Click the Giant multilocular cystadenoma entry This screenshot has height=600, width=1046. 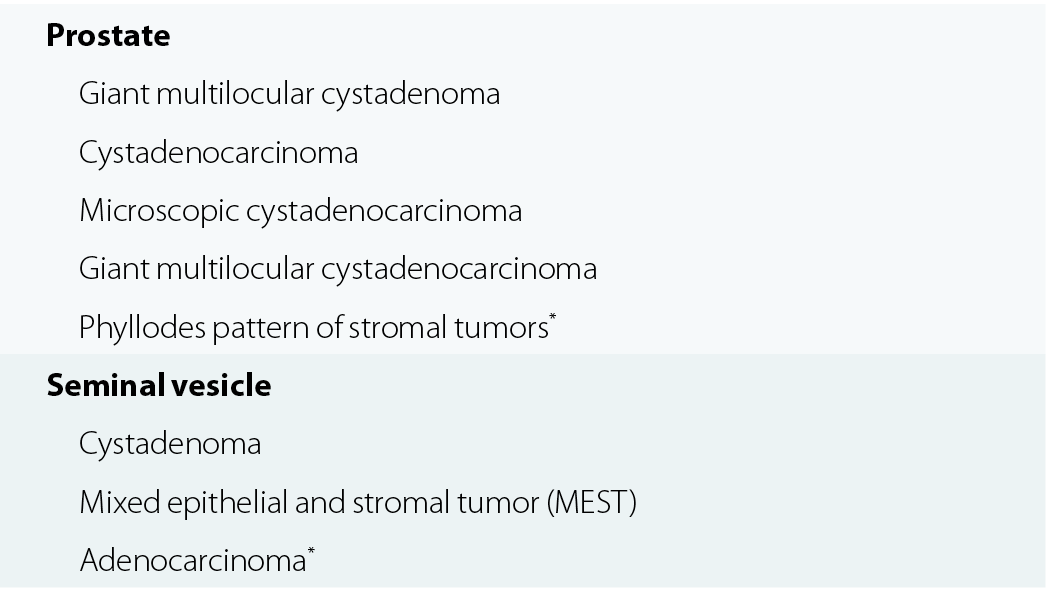point(290,94)
